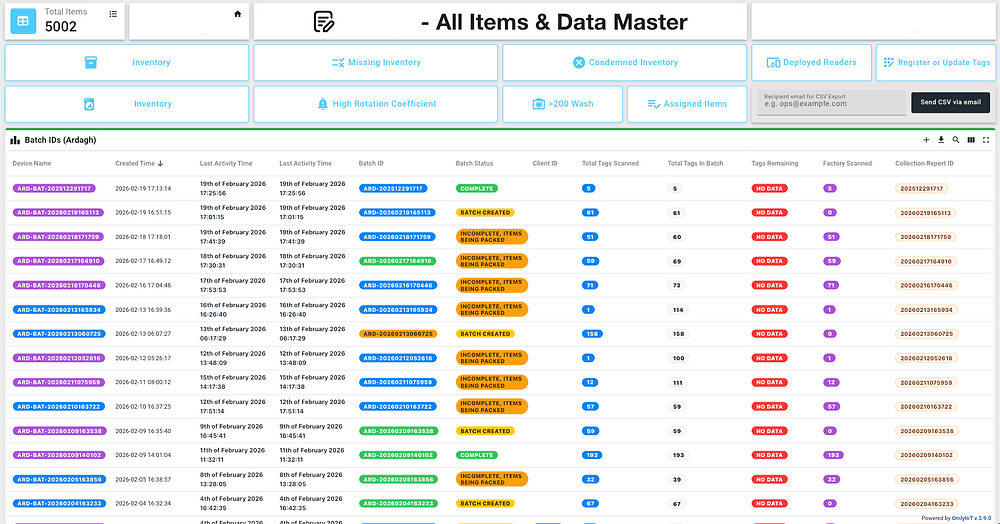Open the >200 Wash filter
Screen dimensions: 1000x524
click(562, 104)
